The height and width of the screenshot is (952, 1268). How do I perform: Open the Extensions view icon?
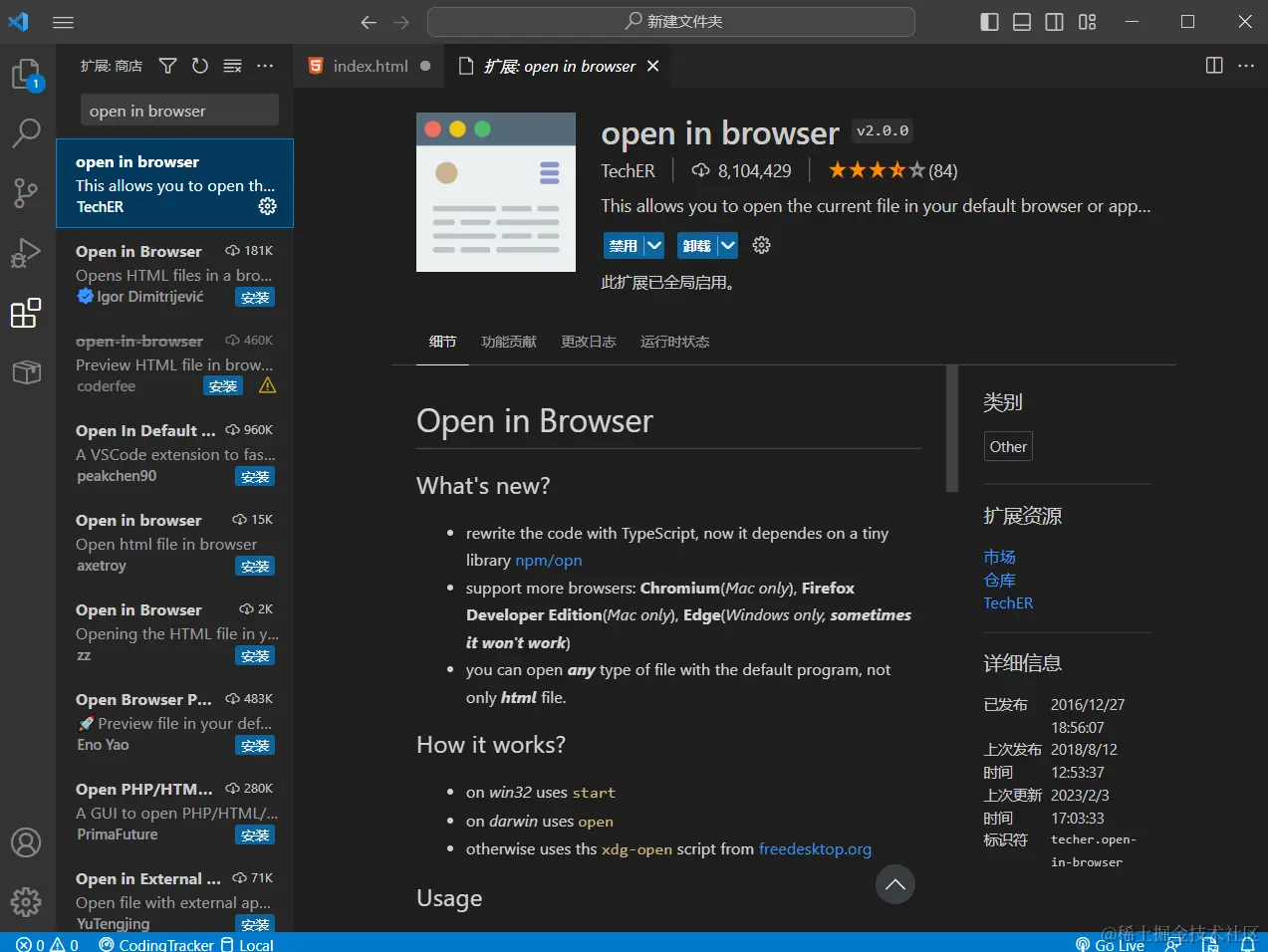27,313
